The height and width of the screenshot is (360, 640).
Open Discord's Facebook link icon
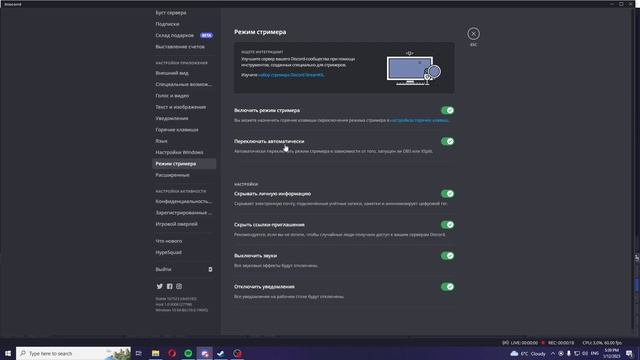[169, 287]
